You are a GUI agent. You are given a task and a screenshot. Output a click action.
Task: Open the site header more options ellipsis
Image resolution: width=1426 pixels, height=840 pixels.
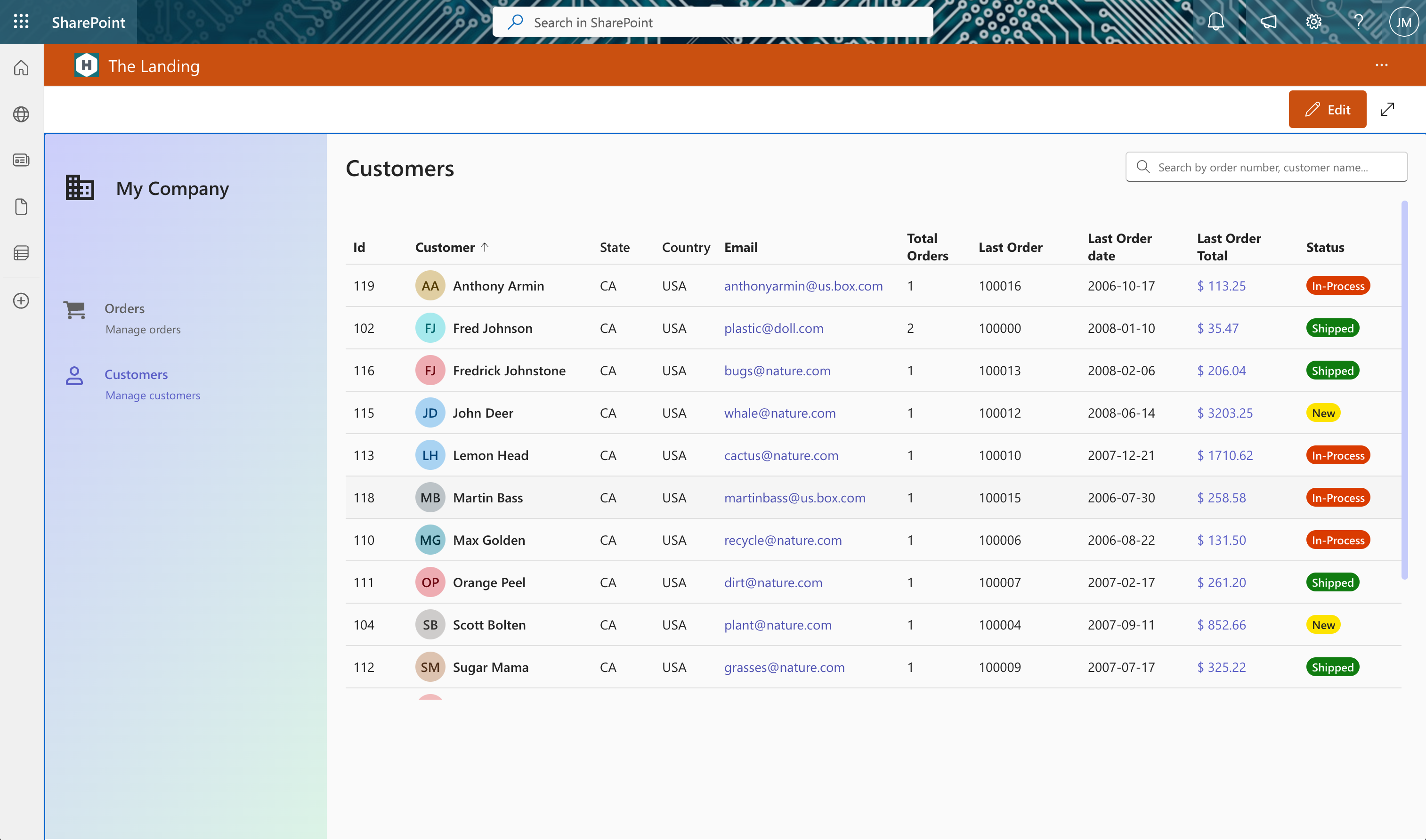[x=1381, y=65]
